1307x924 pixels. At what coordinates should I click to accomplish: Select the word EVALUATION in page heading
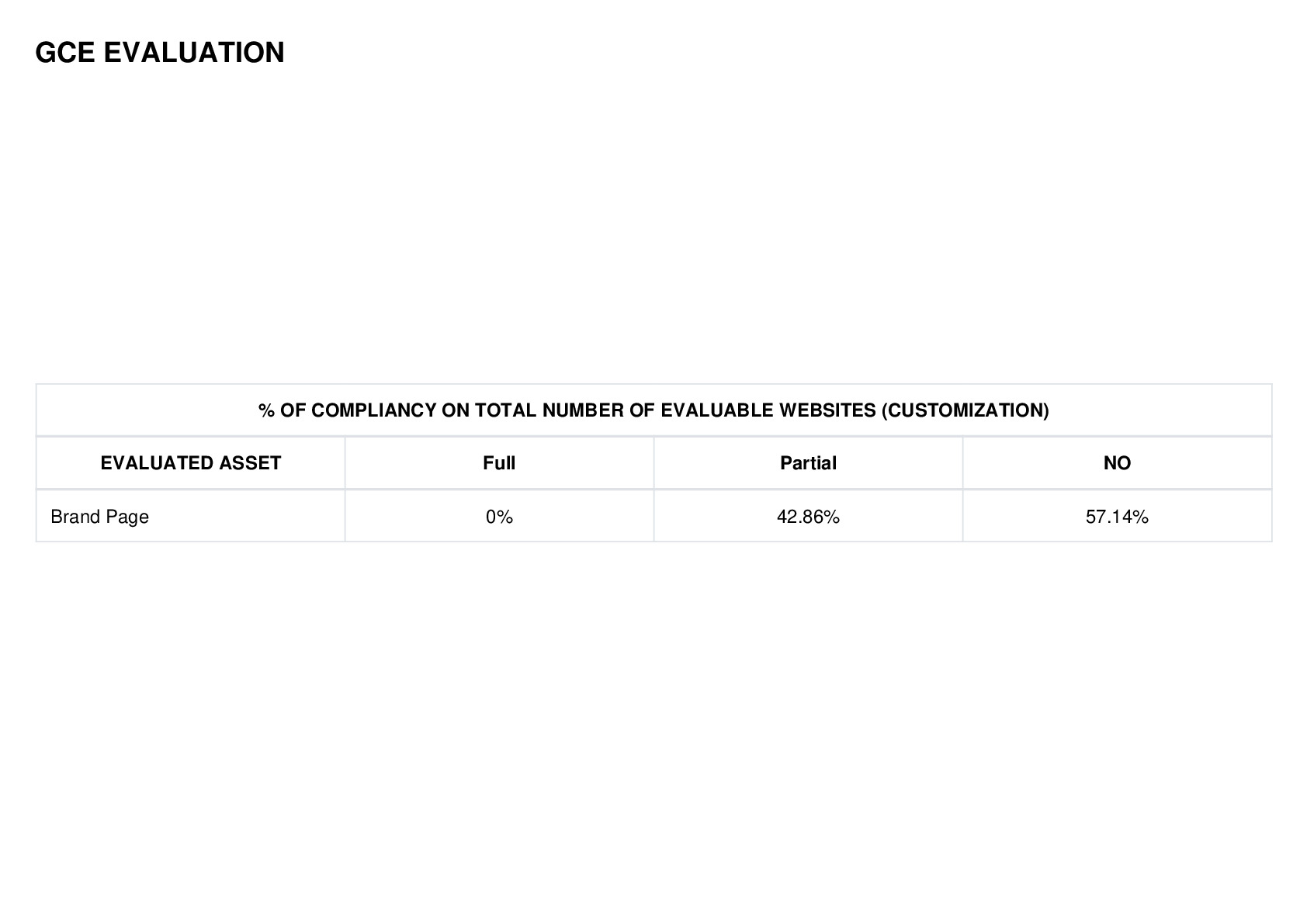pyautogui.click(x=194, y=53)
